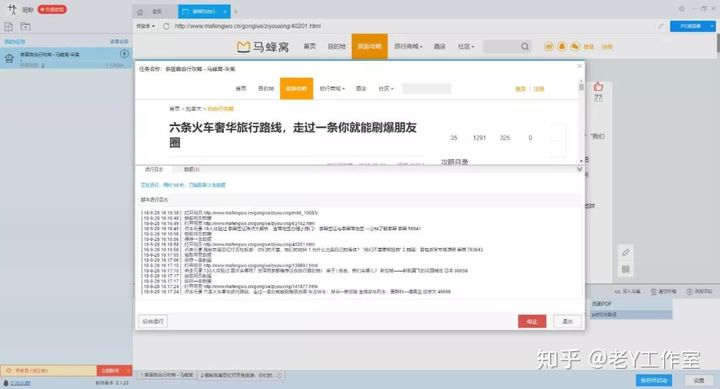The image size is (720, 389).
Task: Click orange highlighted nav item in background page
Action: [x=370, y=46]
